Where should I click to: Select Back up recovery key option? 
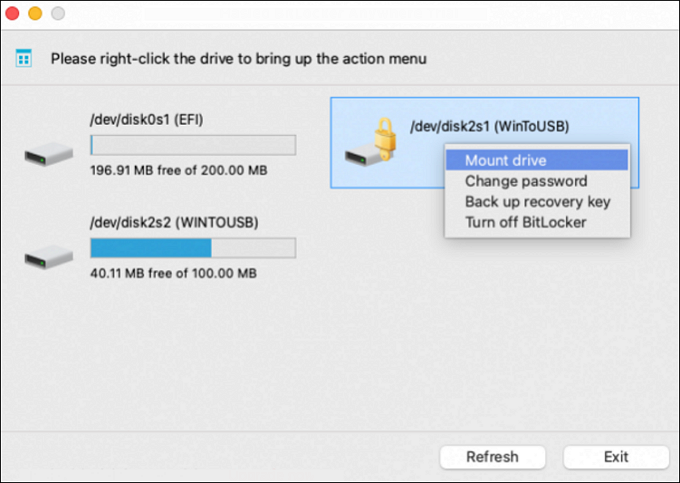click(537, 201)
